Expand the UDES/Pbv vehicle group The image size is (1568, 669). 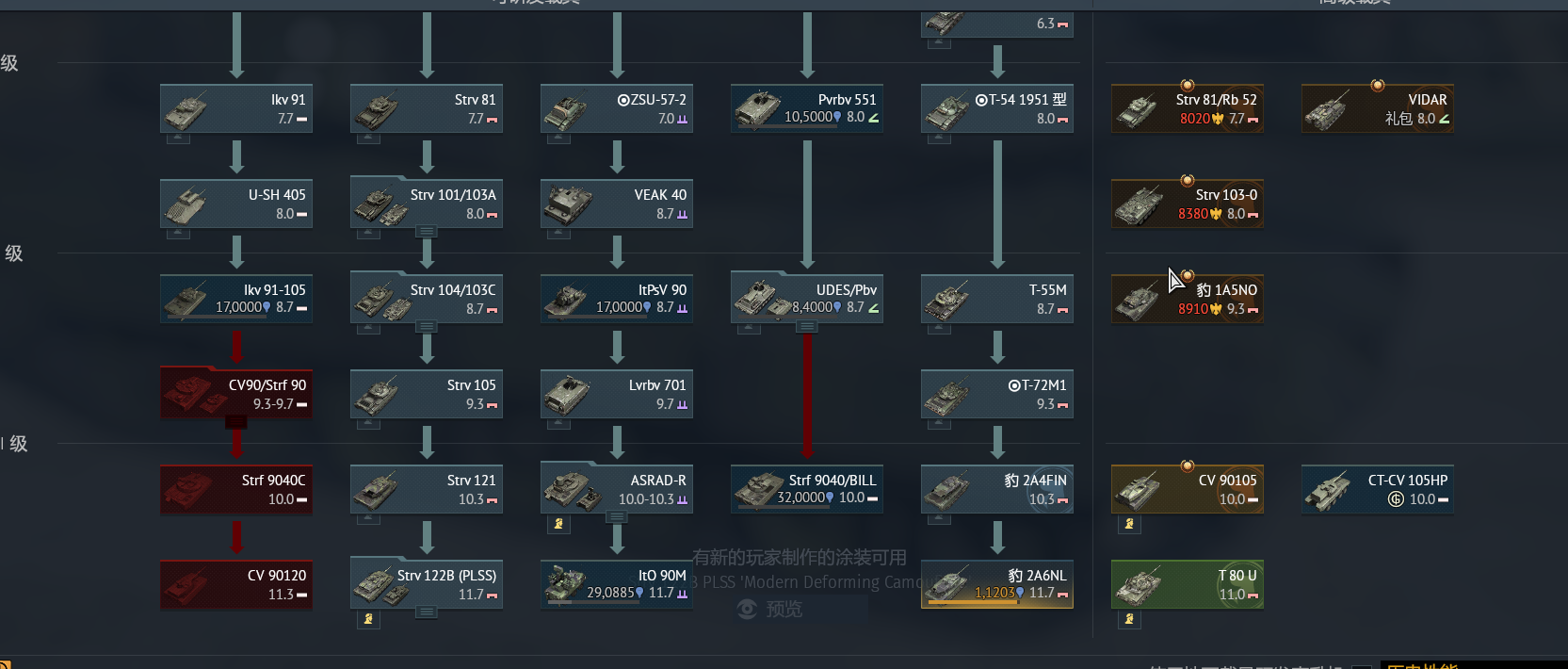click(x=806, y=327)
